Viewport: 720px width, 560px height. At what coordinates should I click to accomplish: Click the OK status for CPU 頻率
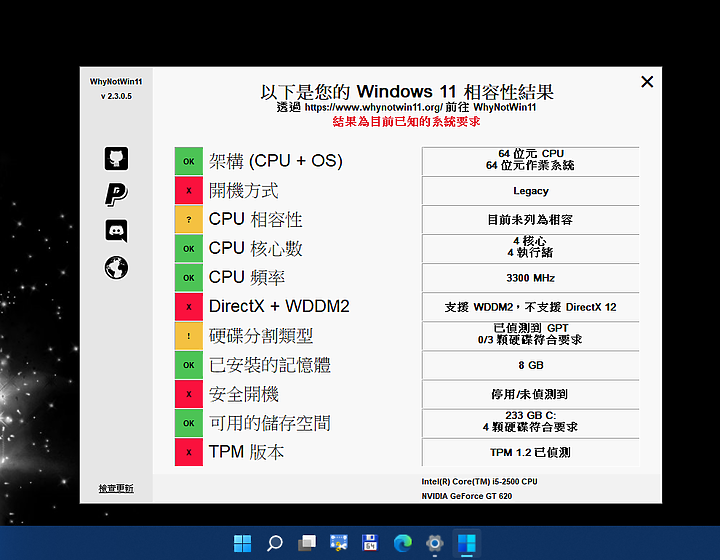tap(189, 278)
